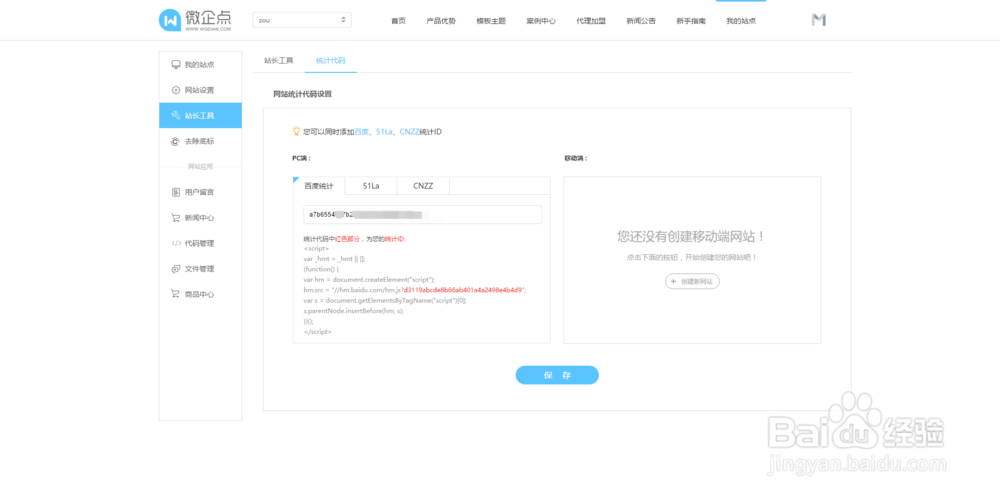
Task: Click the 百度 link in the hint
Action: point(362,131)
